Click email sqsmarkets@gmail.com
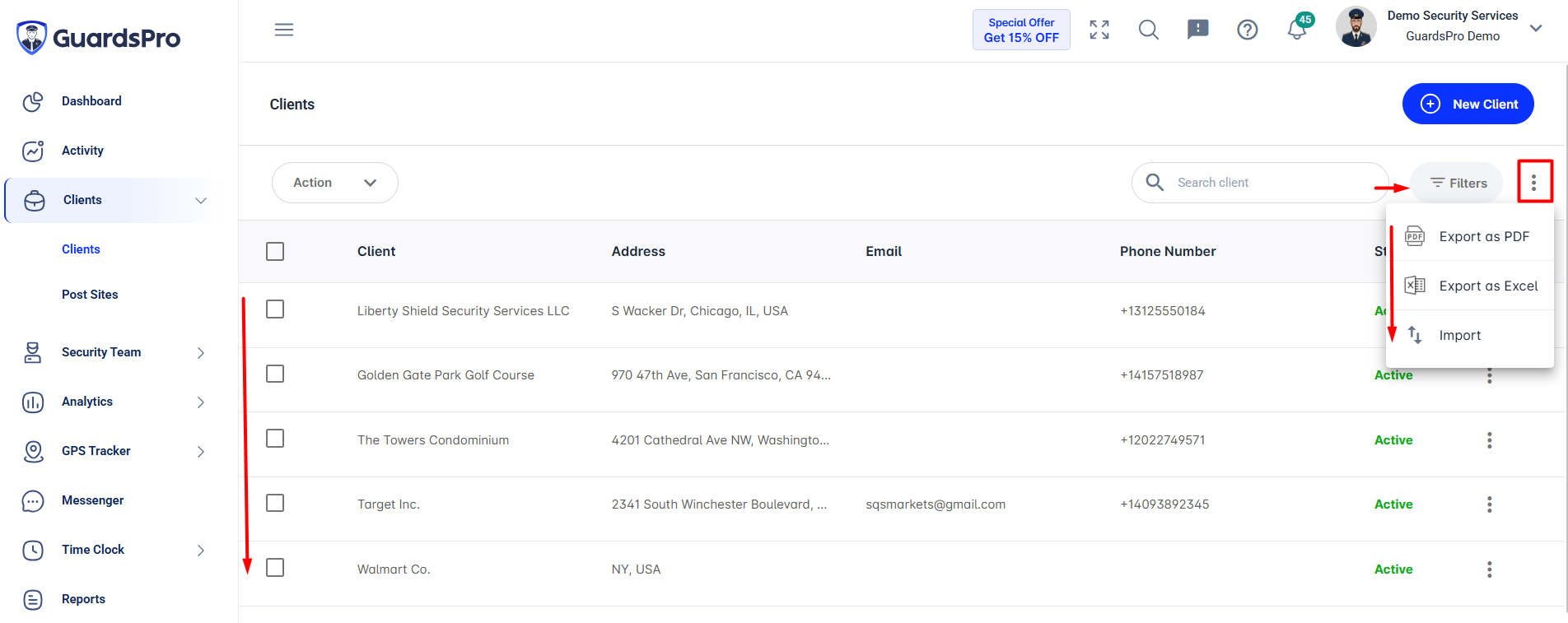This screenshot has width=1568, height=623. [936, 504]
